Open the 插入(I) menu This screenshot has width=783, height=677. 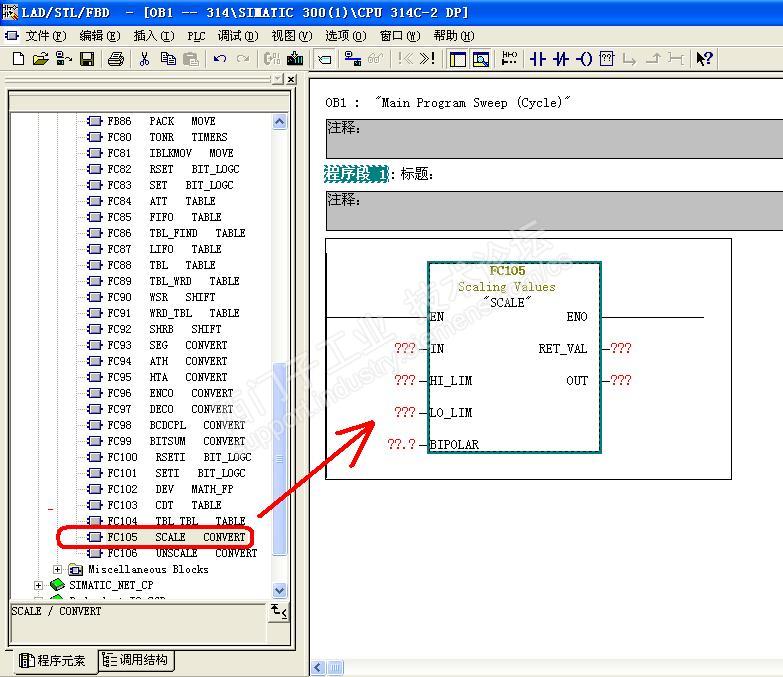pos(154,35)
